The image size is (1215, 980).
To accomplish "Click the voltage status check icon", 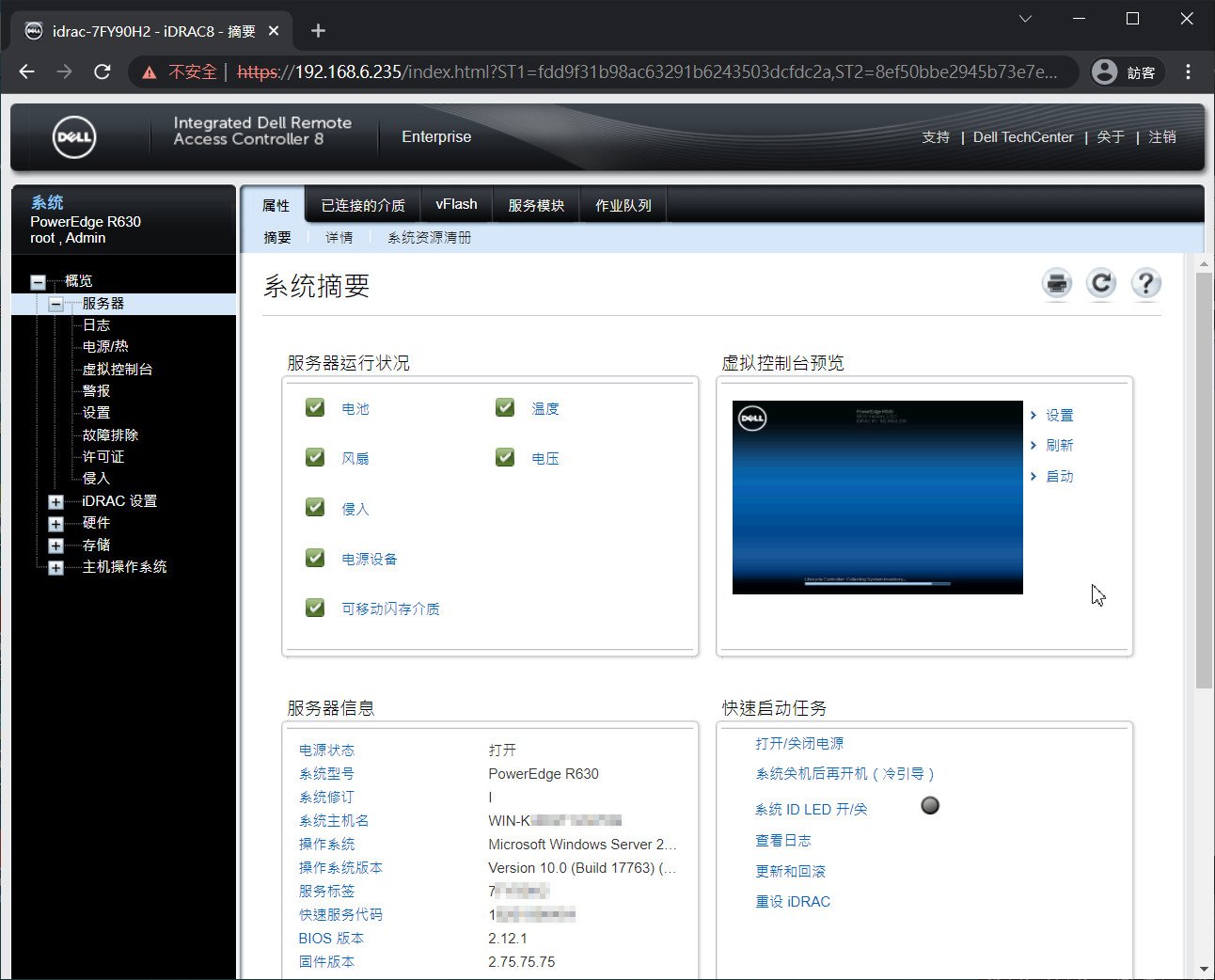I will coord(505,457).
